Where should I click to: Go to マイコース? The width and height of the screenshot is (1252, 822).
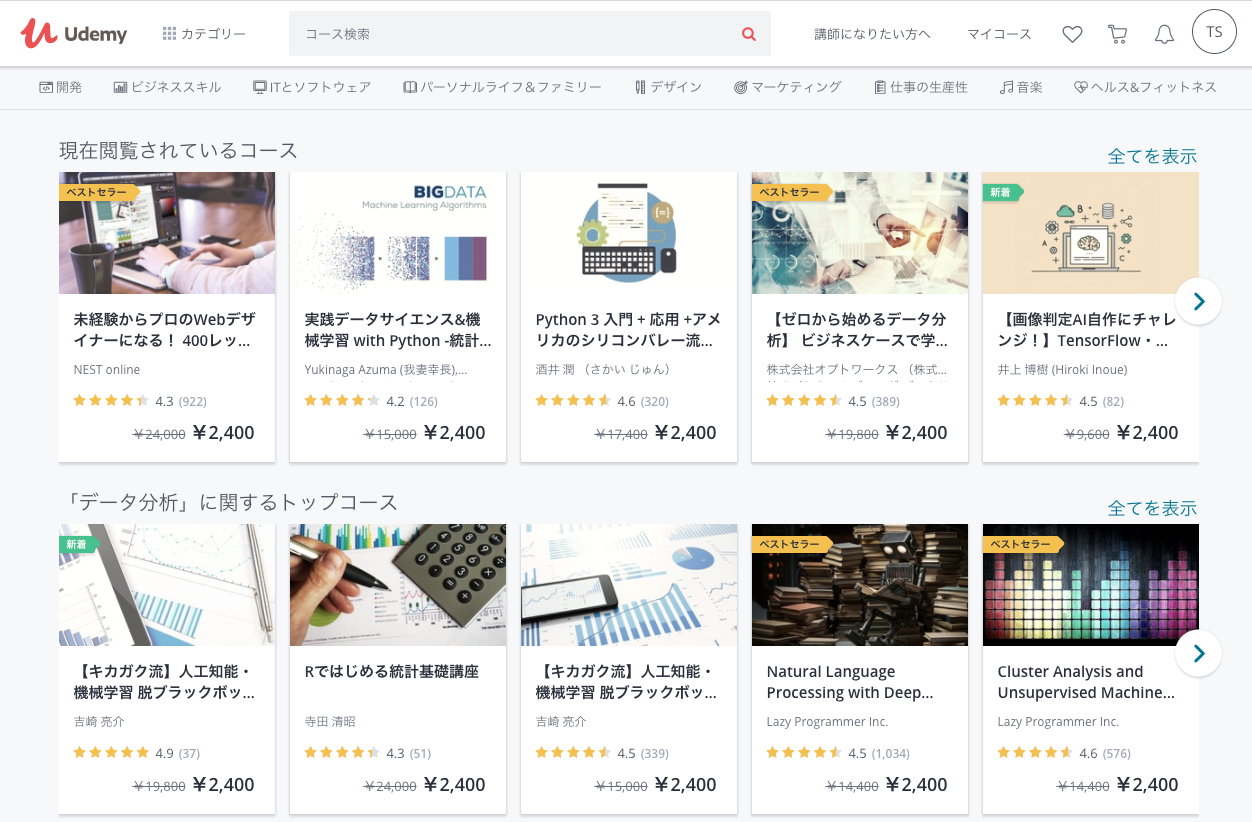click(999, 34)
